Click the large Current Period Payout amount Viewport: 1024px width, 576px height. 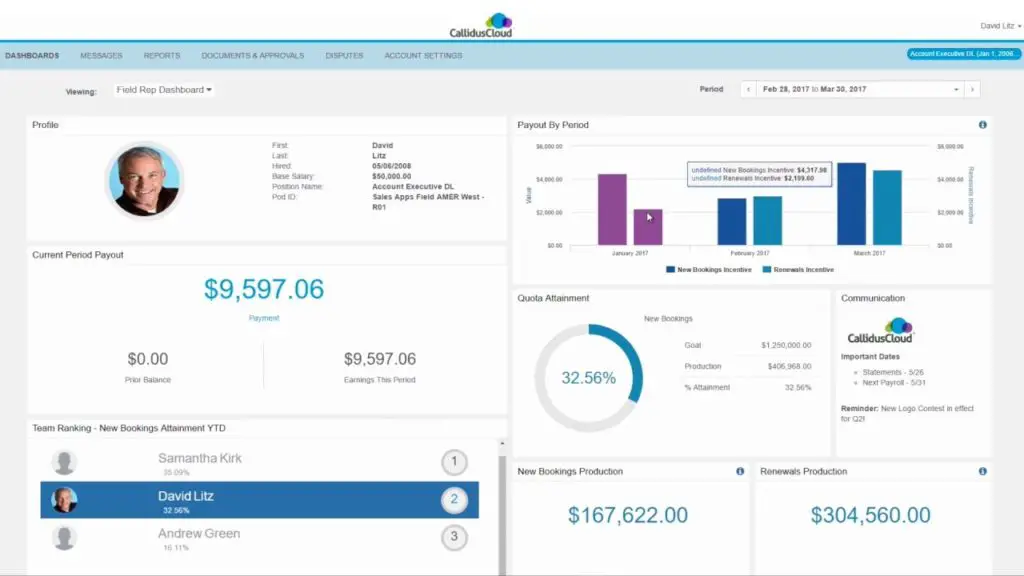tap(264, 289)
